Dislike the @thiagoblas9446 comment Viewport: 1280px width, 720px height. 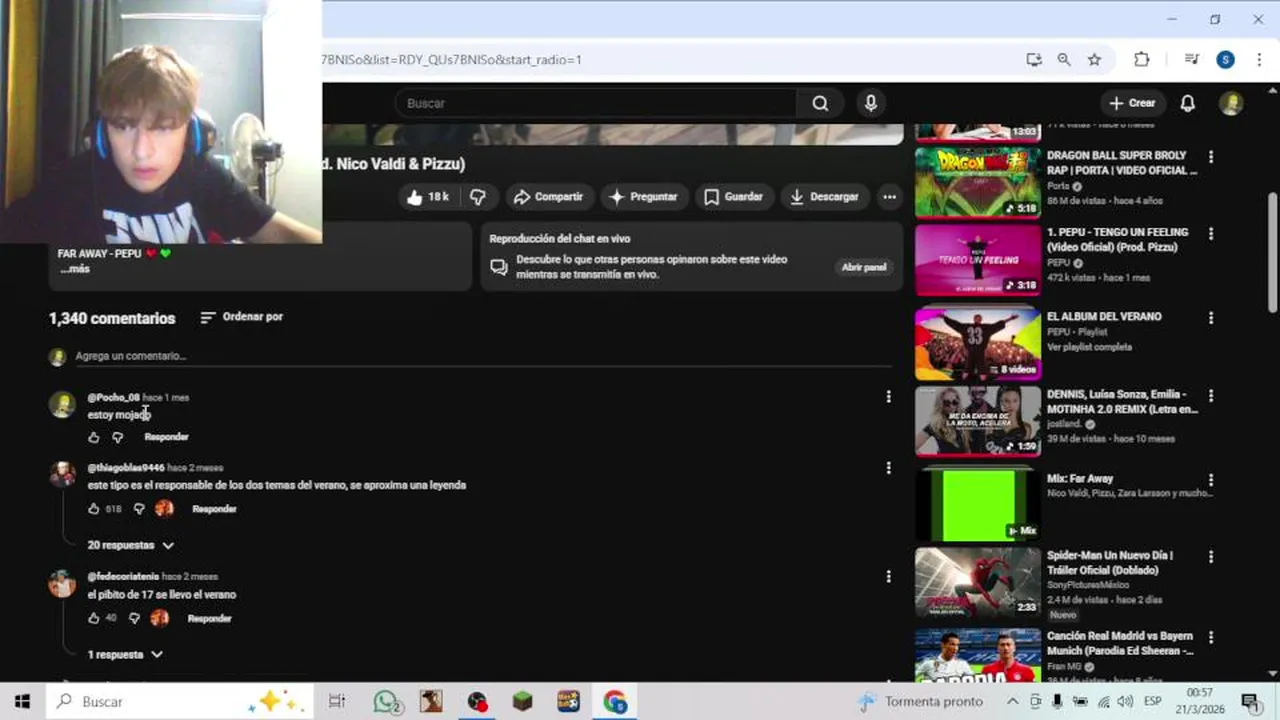tap(138, 509)
